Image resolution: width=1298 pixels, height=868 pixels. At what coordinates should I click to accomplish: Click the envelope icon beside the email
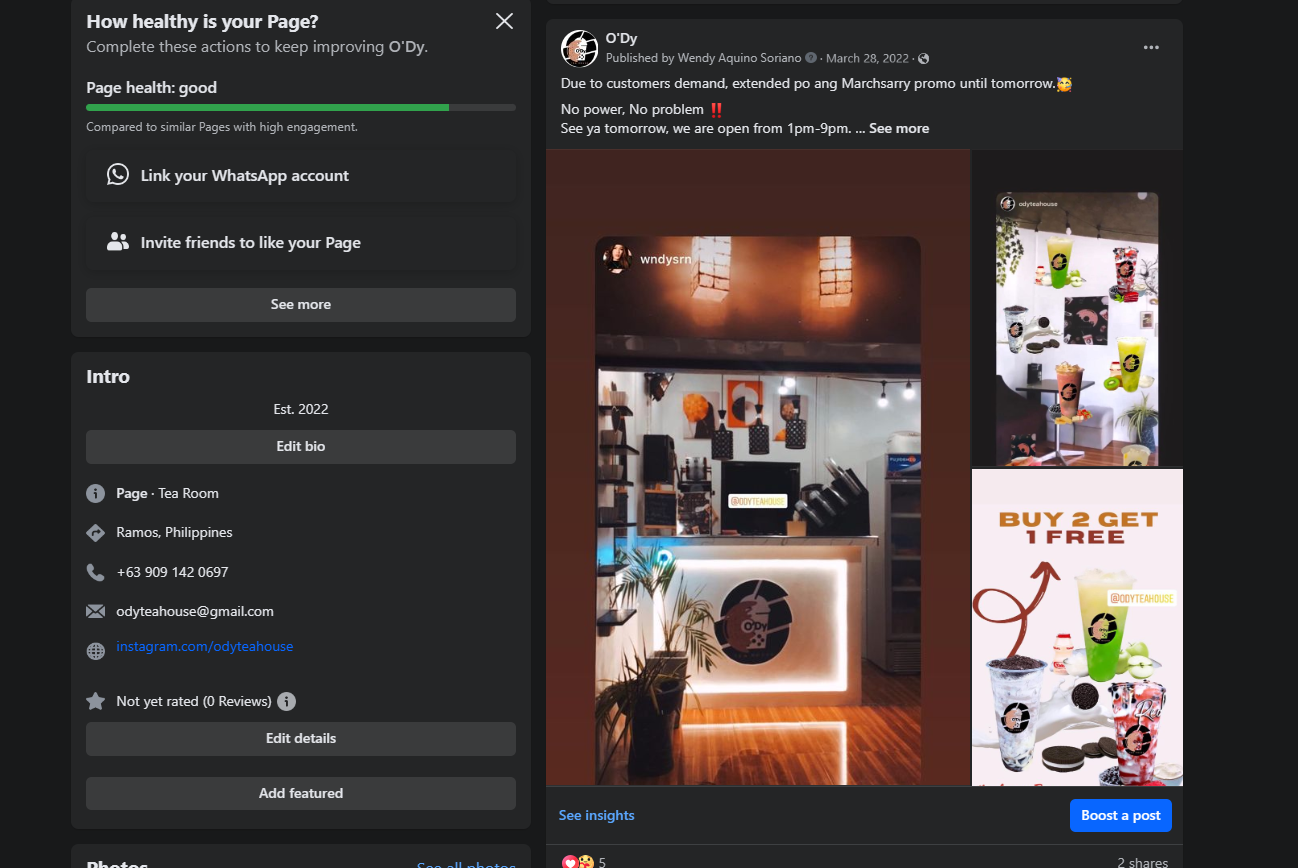tap(96, 611)
